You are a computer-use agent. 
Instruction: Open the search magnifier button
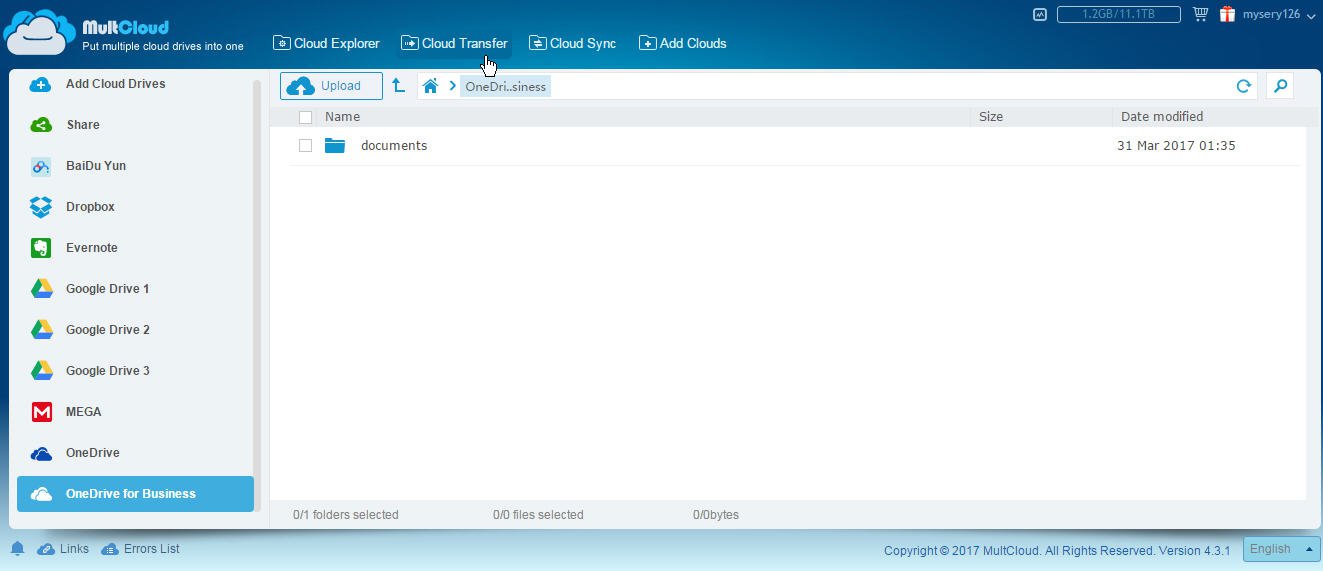point(1280,86)
